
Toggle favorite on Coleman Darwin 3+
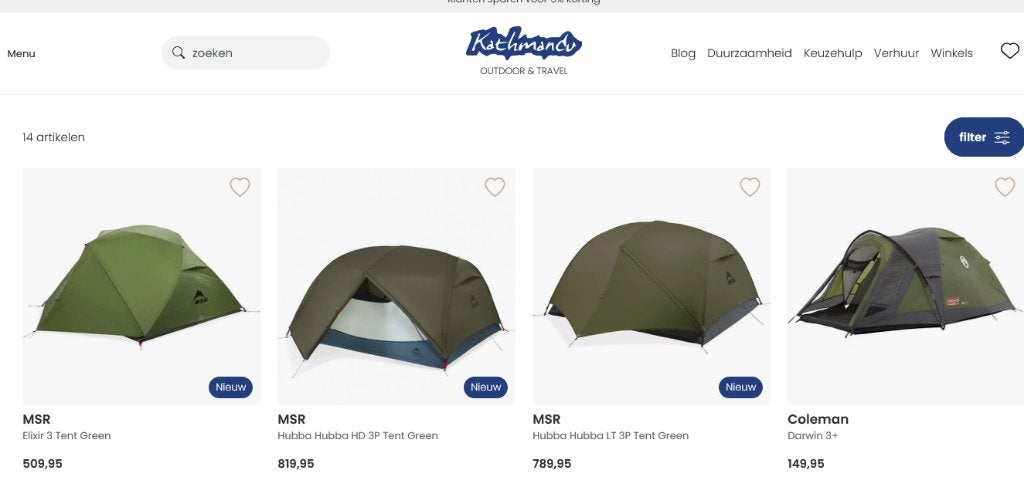point(1005,187)
